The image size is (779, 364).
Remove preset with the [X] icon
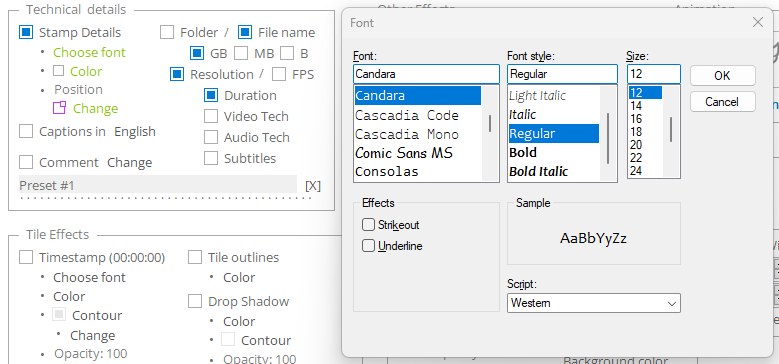(x=313, y=186)
